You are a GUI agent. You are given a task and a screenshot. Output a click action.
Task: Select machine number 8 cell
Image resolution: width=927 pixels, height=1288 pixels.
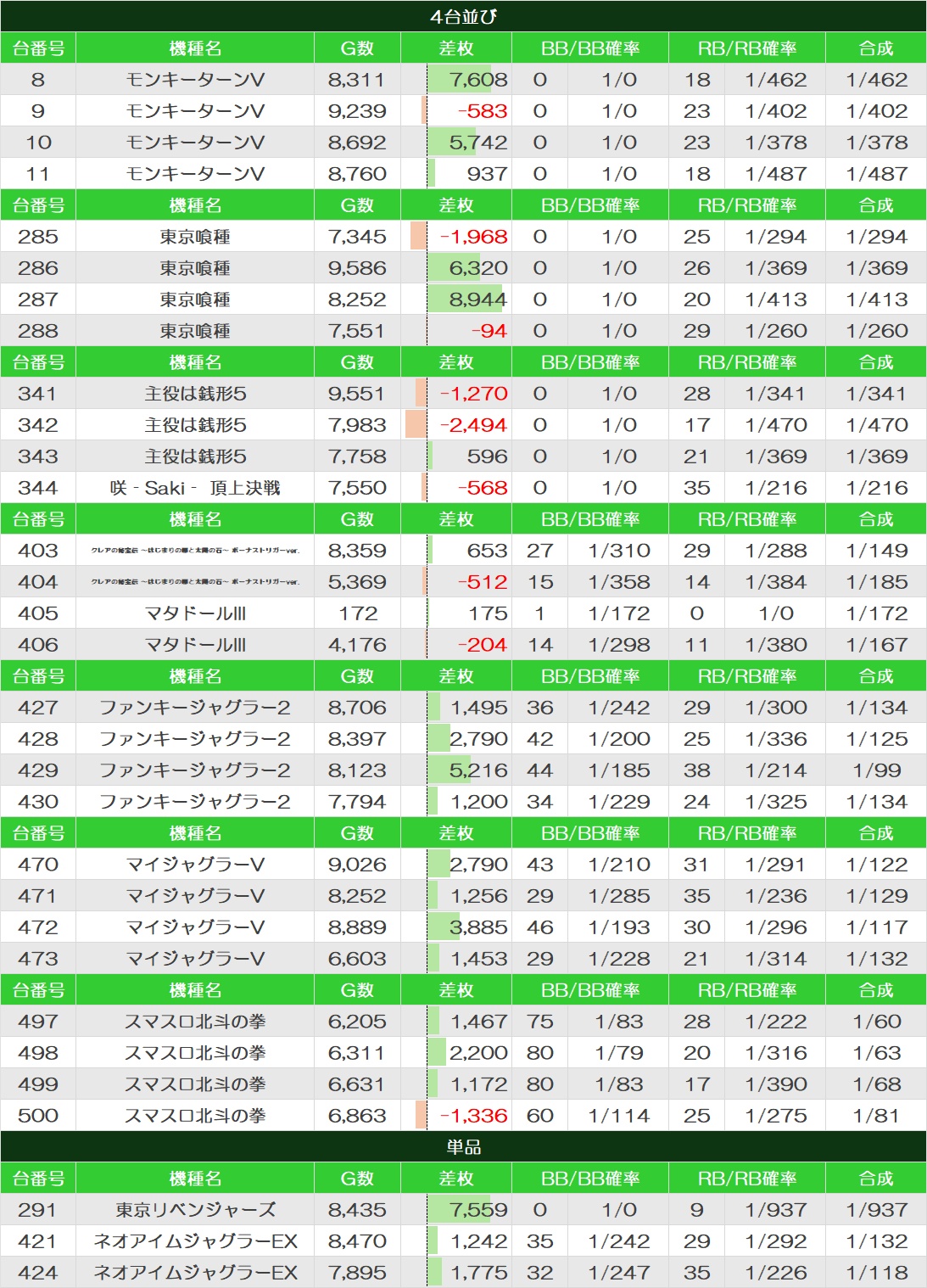(x=38, y=80)
